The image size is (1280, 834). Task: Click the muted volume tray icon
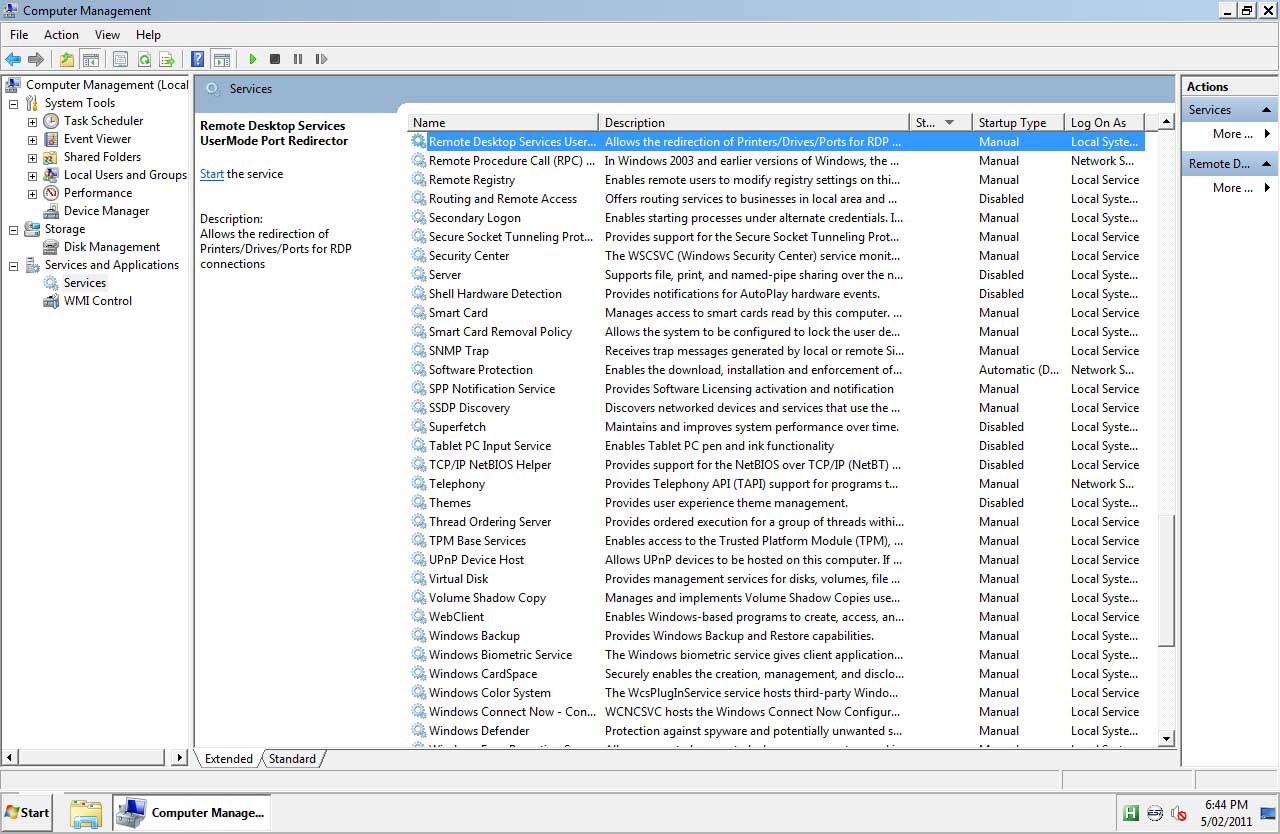[x=1179, y=812]
